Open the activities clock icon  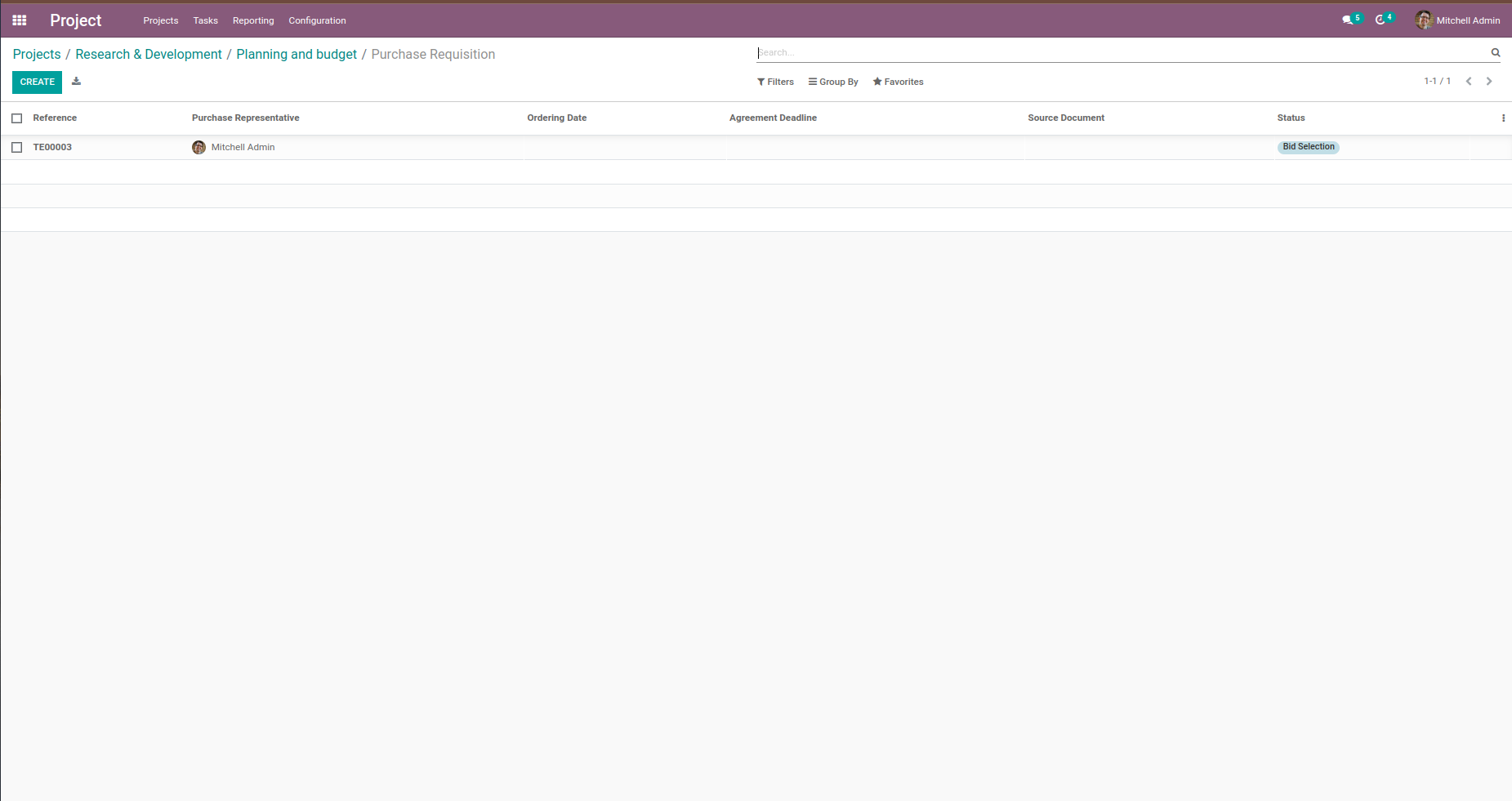(x=1380, y=20)
